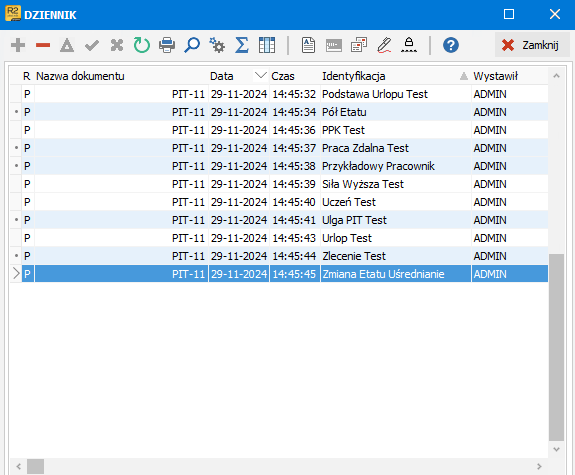Toggle the Identyfikacja column sort triangle
The height and width of the screenshot is (475, 575).
pyautogui.click(x=464, y=76)
